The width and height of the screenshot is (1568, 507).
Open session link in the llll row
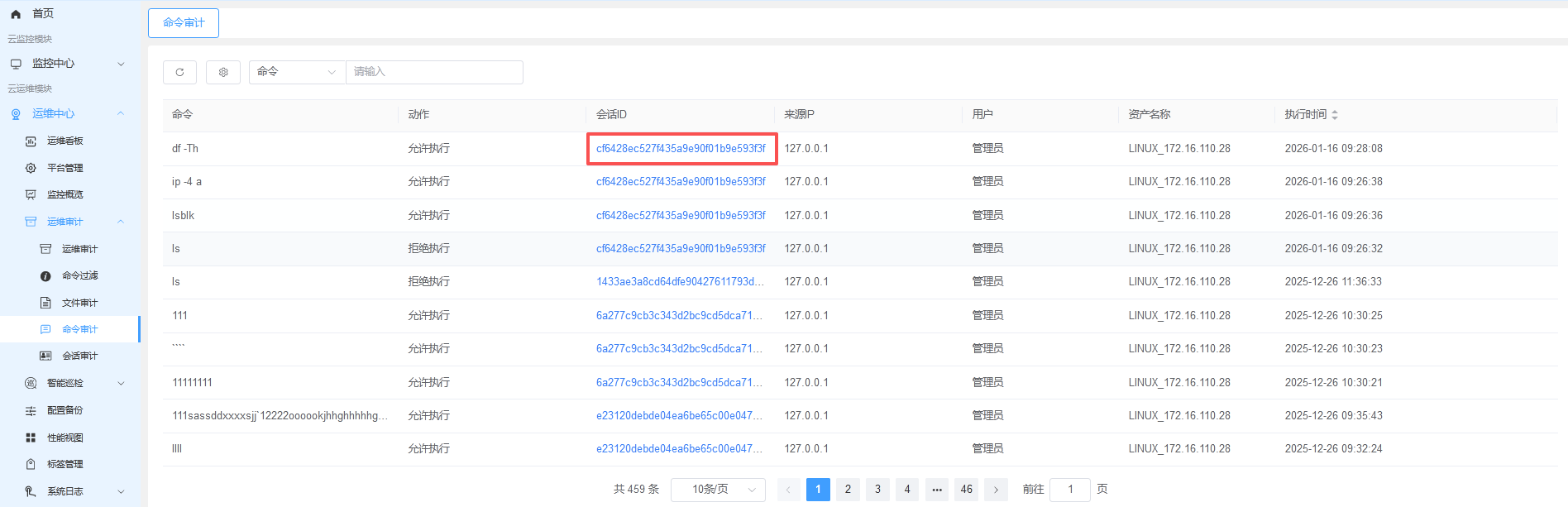coord(680,449)
